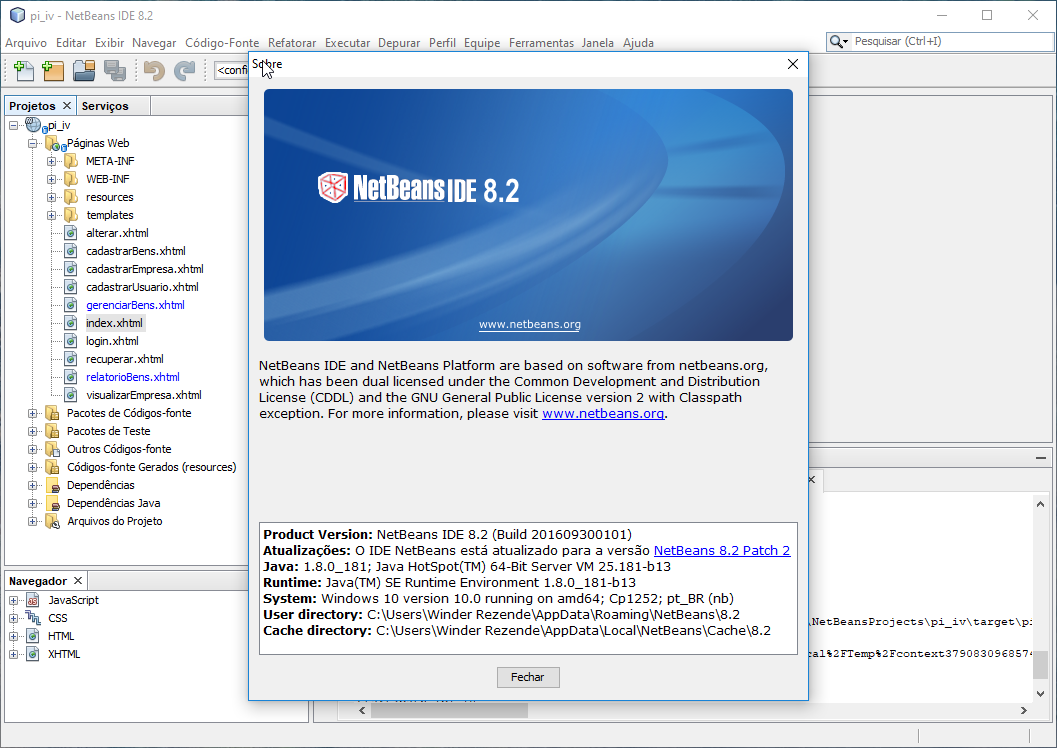This screenshot has width=1057, height=748.
Task: Click the XHTML icon in Navegador
Action: point(32,654)
